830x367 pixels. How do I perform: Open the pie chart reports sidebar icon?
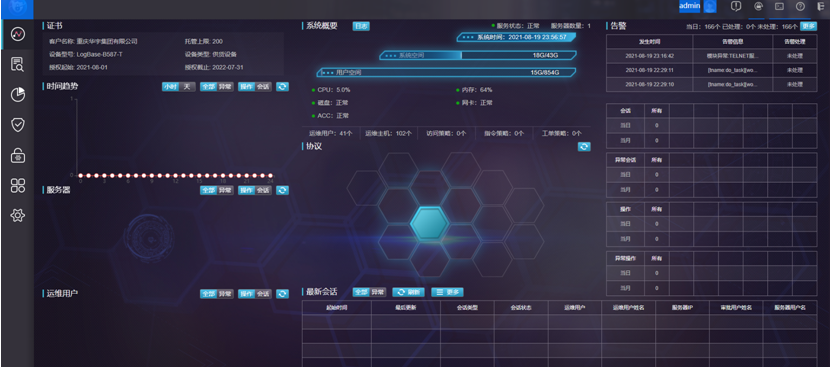[17, 95]
